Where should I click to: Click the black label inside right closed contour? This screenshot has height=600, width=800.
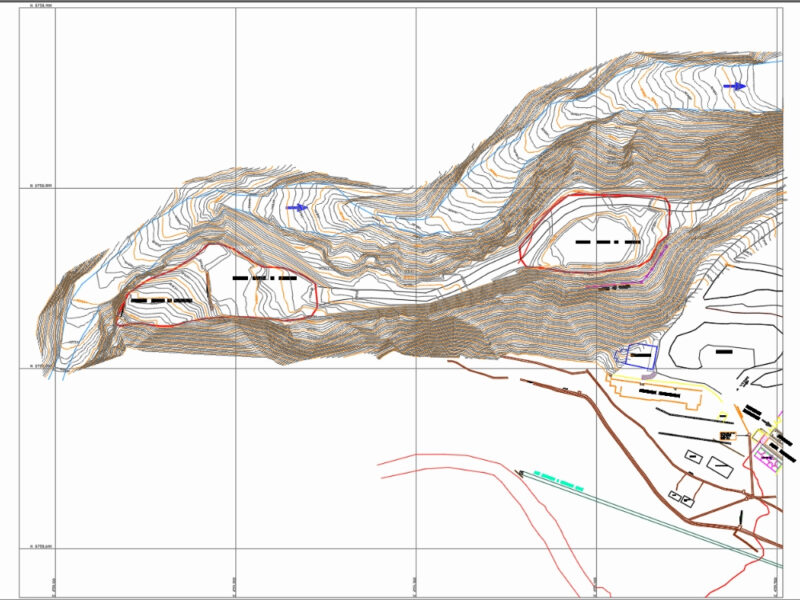(724, 351)
